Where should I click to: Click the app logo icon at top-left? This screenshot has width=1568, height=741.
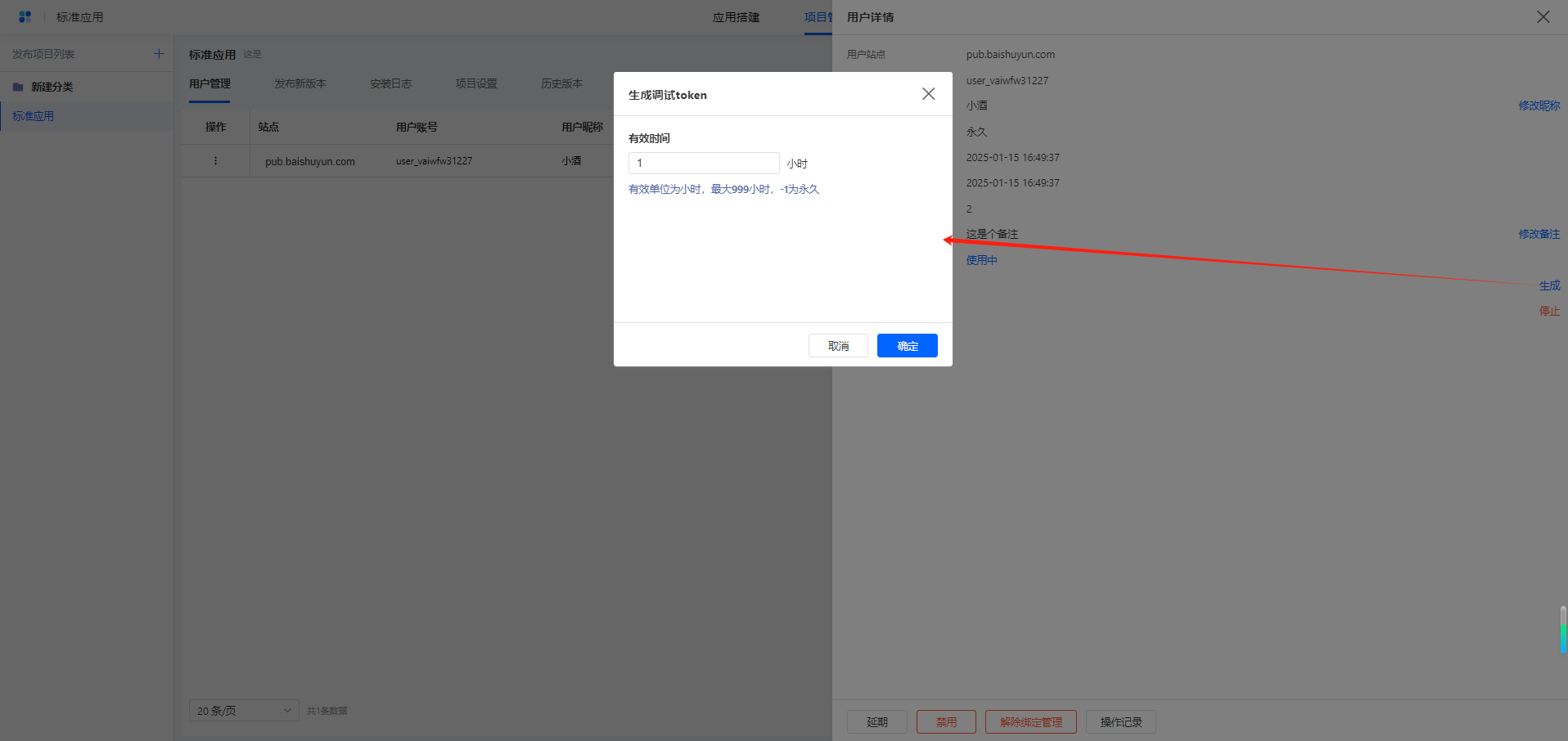click(x=25, y=17)
